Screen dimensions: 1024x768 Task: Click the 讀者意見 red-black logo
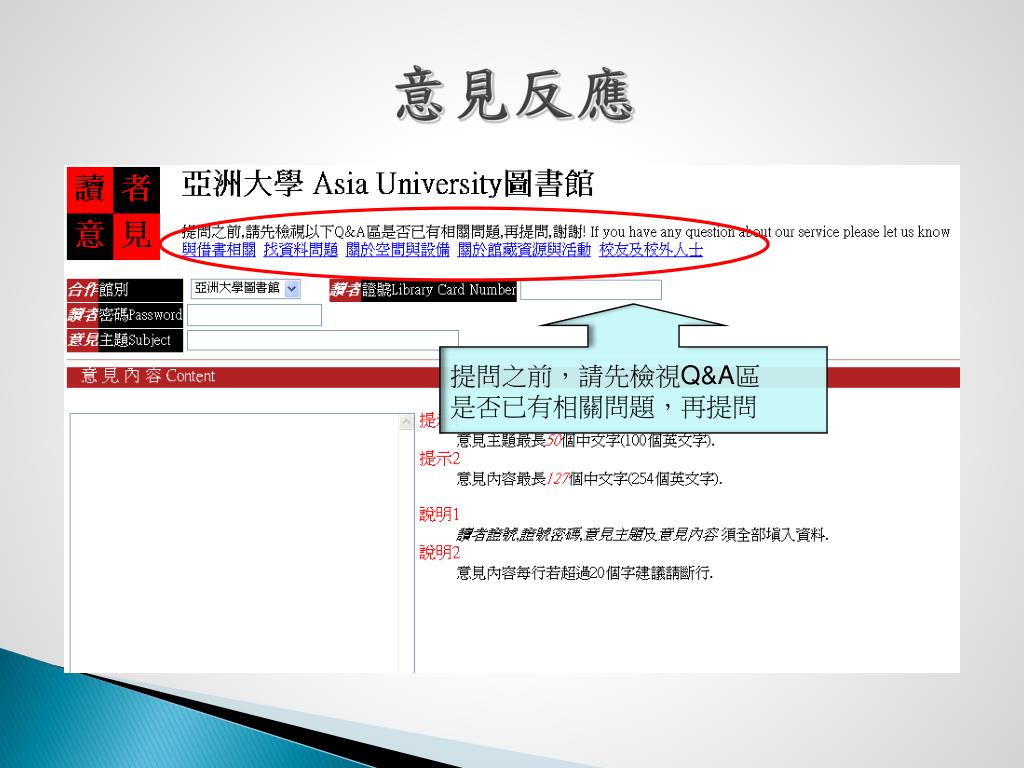tap(114, 213)
